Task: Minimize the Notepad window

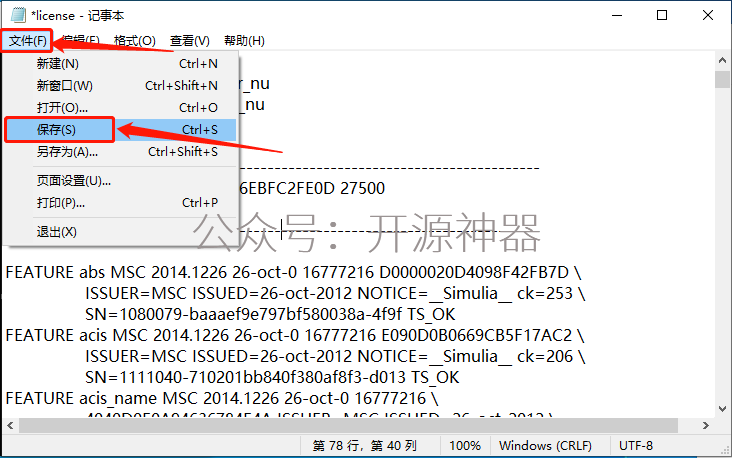Action: click(617, 15)
